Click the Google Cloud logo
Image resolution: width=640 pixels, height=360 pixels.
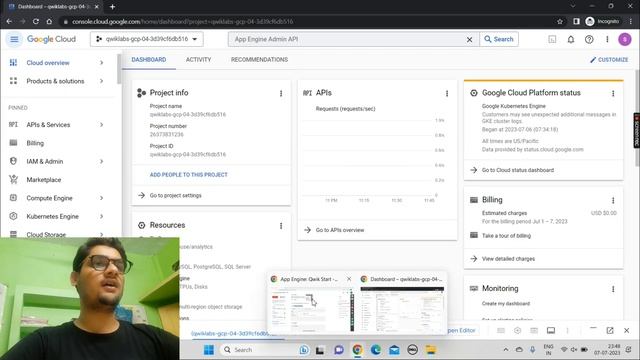tap(51, 39)
